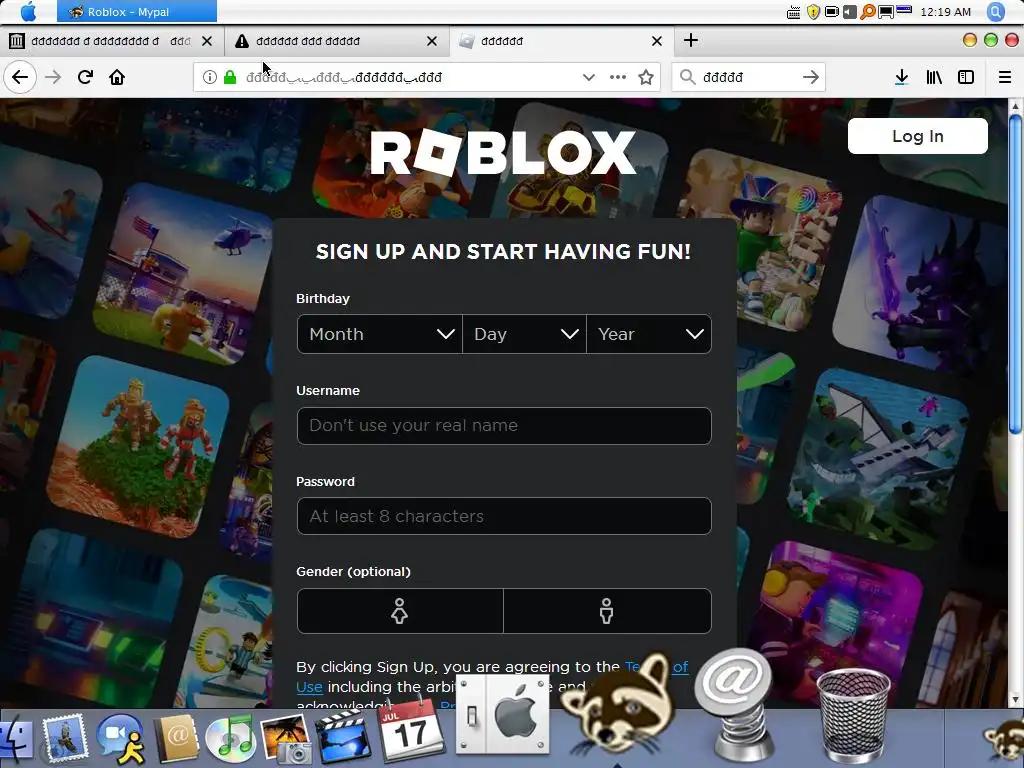This screenshot has width=1024, height=768.
Task: Open the library bookshelf icon
Action: tap(934, 77)
